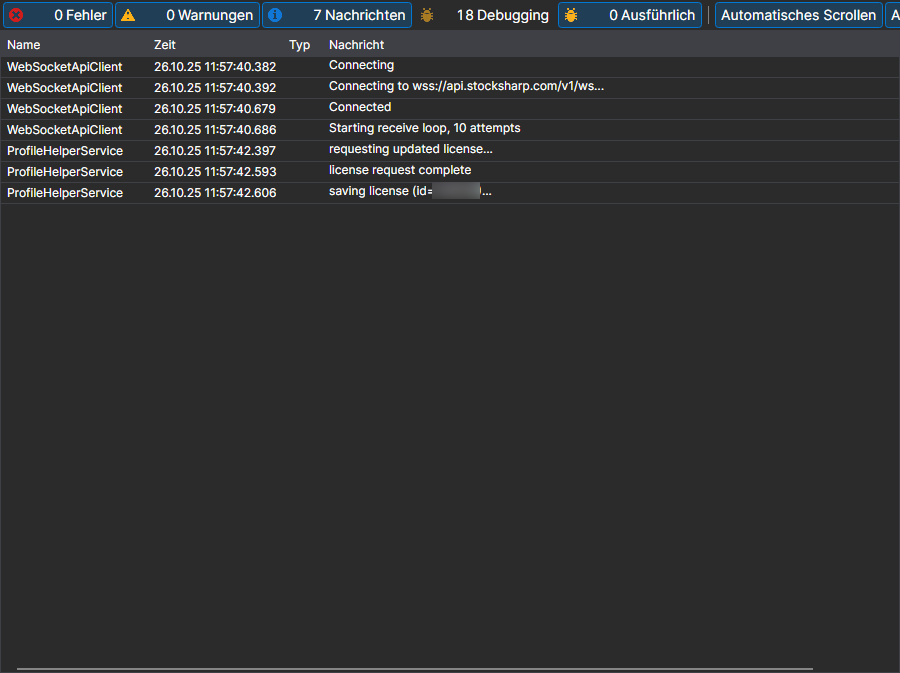
Task: Click ProfileHelperService in 'license request complete' row
Action: tap(65, 172)
